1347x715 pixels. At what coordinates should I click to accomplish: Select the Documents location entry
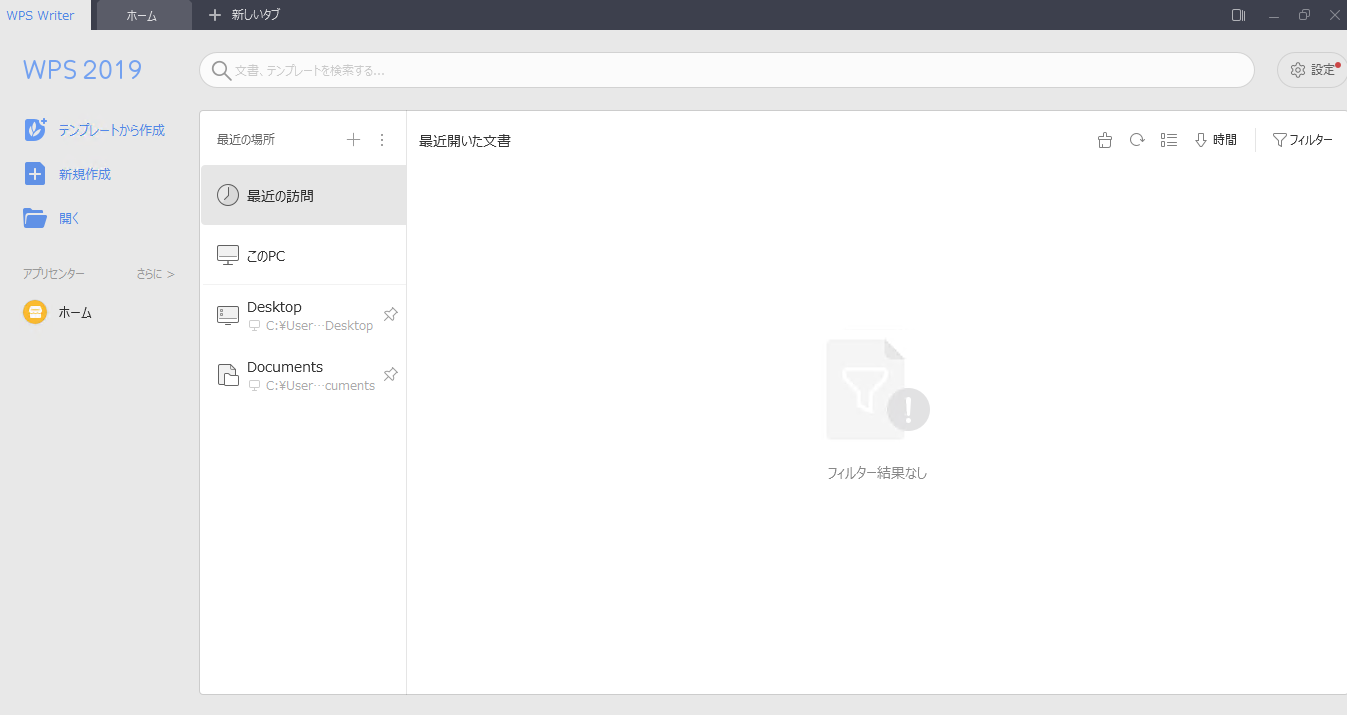coord(303,375)
